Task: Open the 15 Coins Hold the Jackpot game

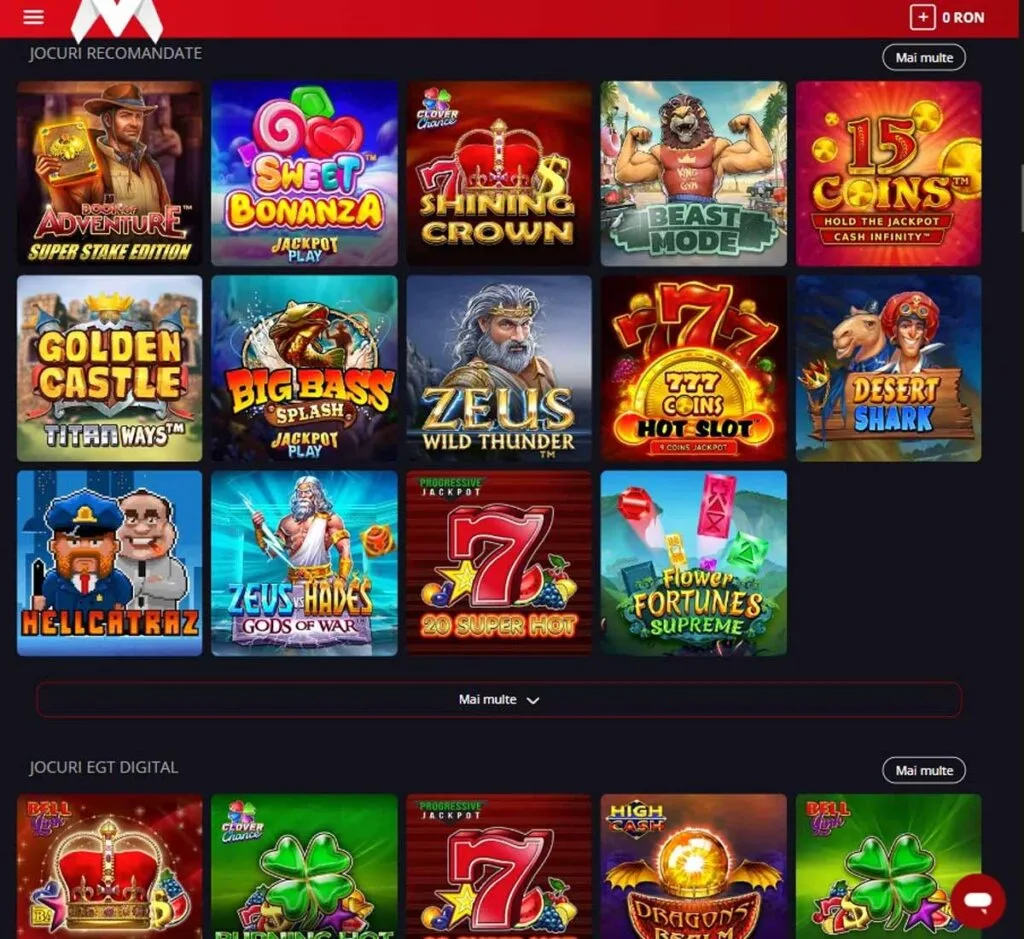Action: click(x=888, y=174)
